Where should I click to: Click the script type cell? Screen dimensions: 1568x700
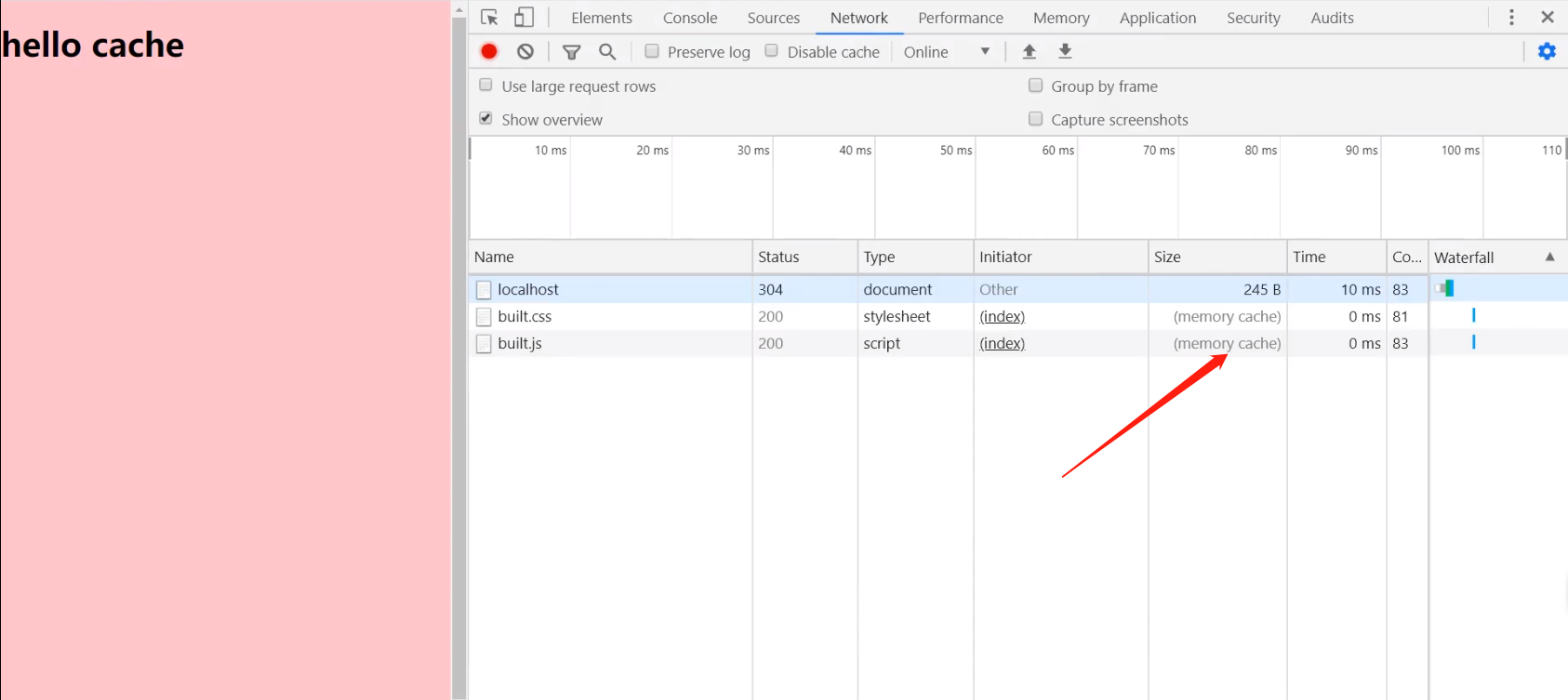[915, 344]
